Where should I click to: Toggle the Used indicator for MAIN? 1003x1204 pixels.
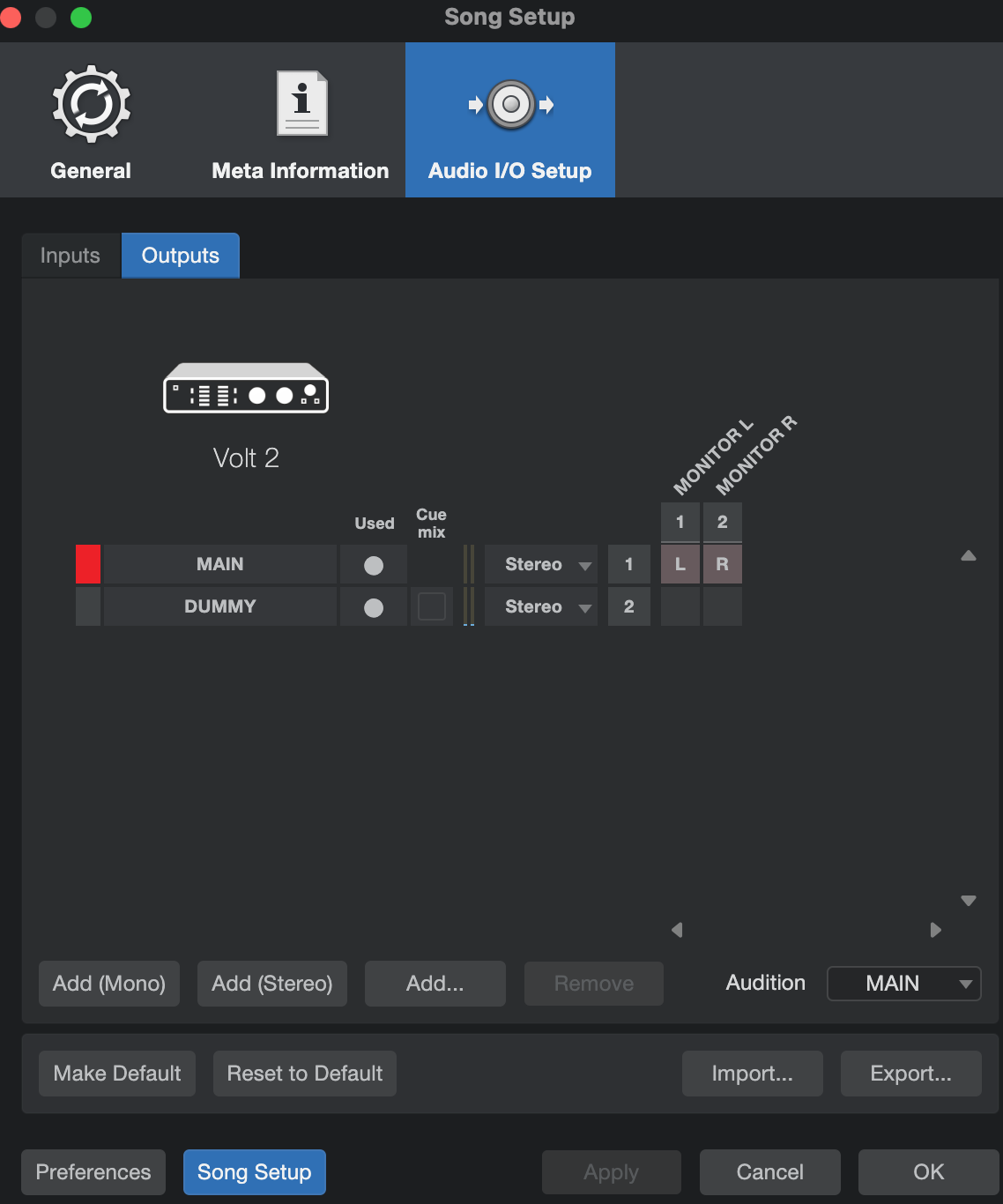coord(373,564)
